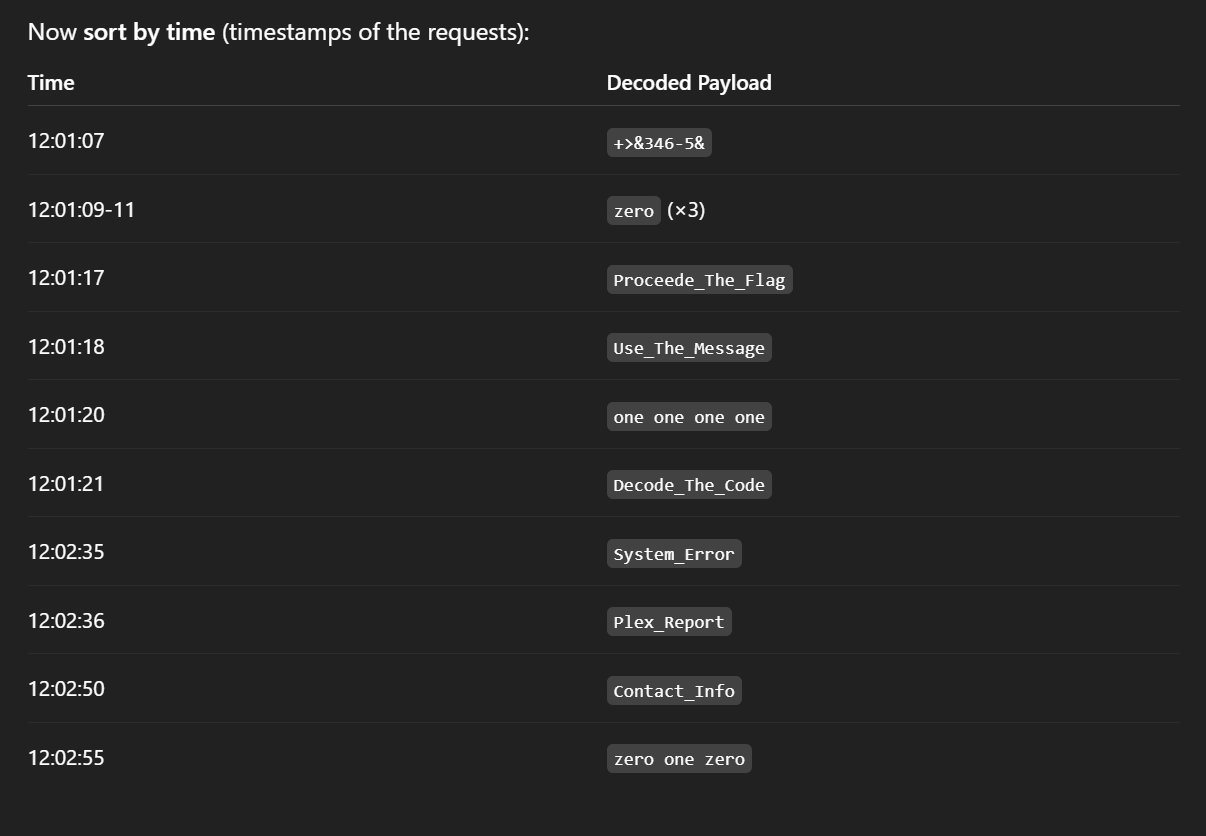Click the Proceede_The_Flag payload chip

(x=699, y=280)
